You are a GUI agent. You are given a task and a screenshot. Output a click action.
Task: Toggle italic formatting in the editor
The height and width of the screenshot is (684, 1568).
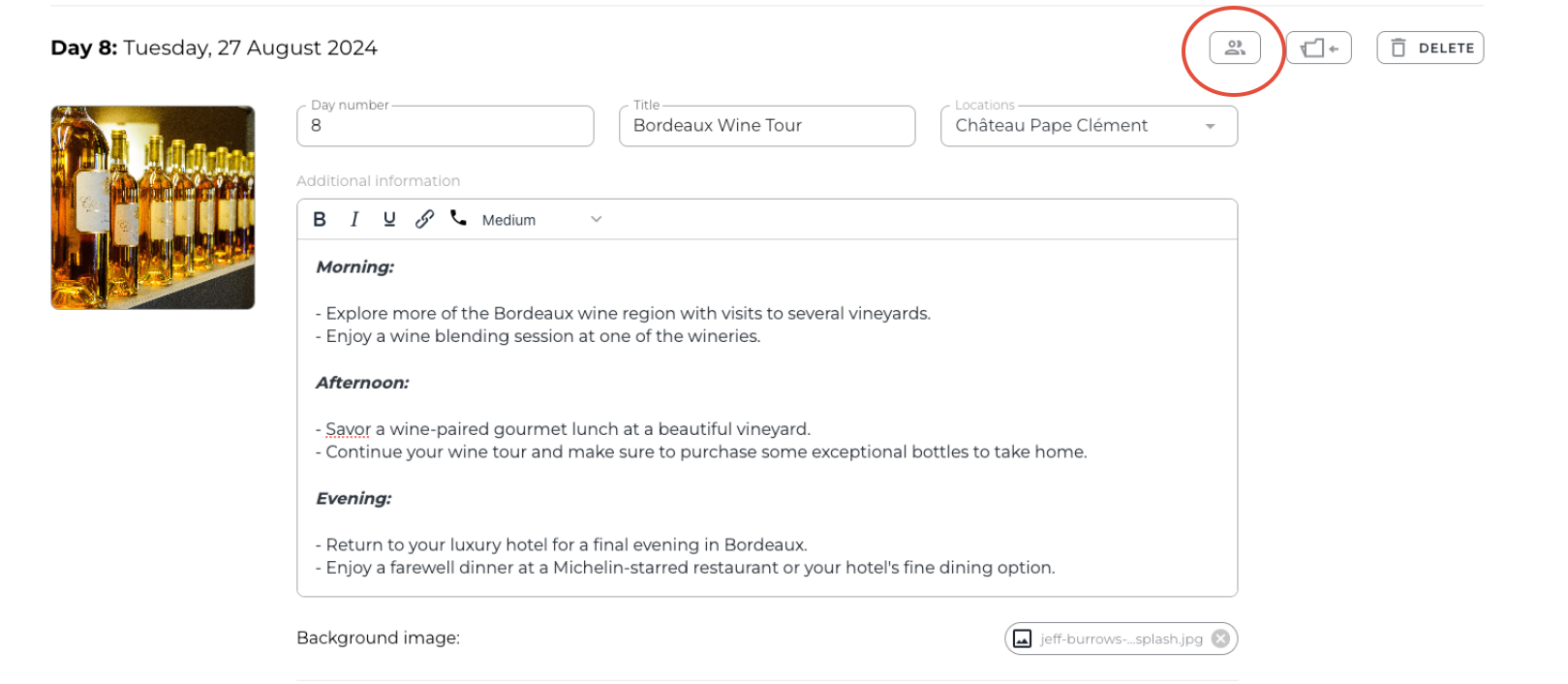pyautogui.click(x=354, y=220)
